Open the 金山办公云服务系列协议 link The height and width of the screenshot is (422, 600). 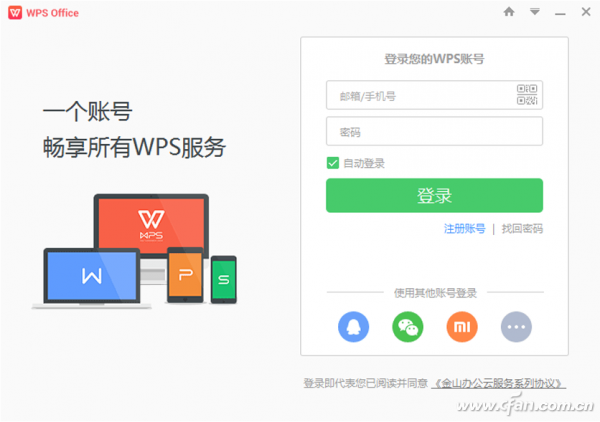(499, 383)
